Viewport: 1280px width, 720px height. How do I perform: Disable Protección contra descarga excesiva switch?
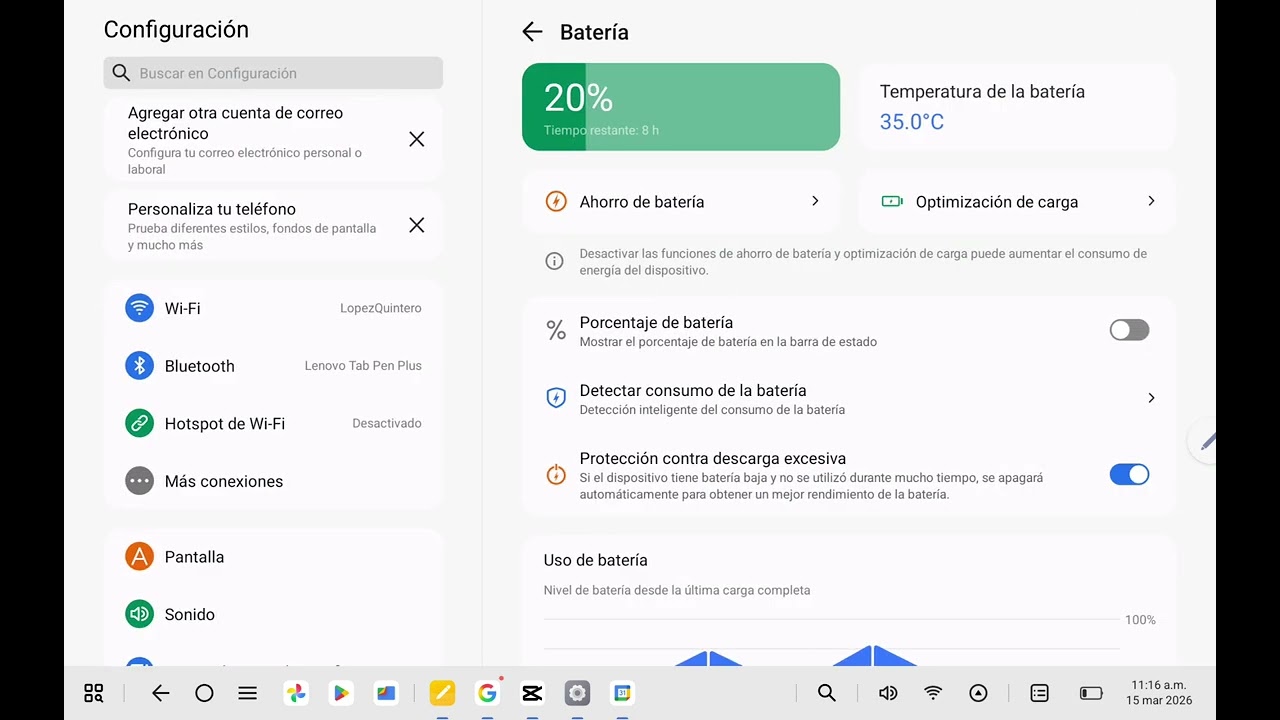coord(1129,475)
